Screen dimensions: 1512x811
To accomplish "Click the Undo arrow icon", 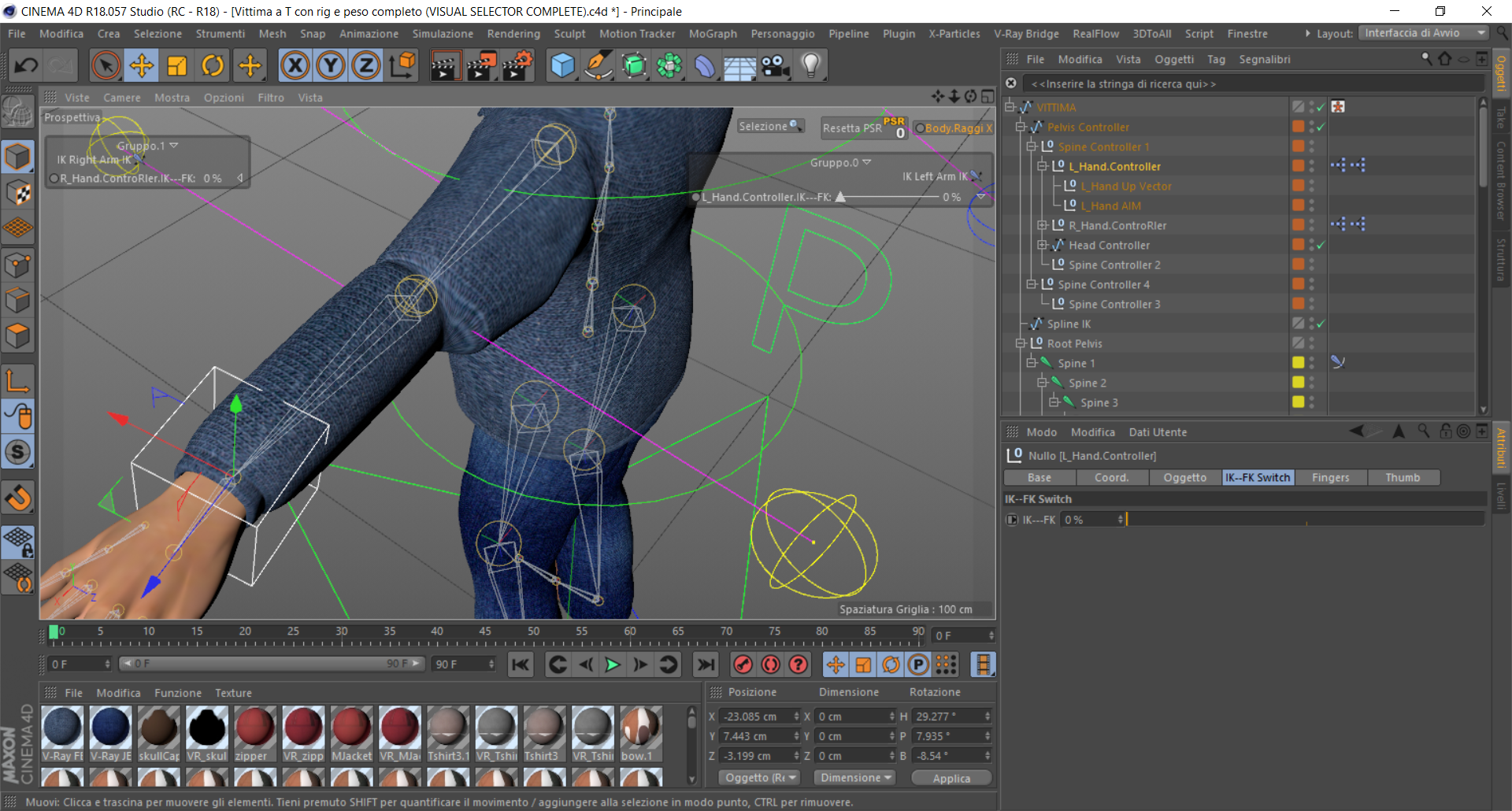I will pyautogui.click(x=26, y=65).
